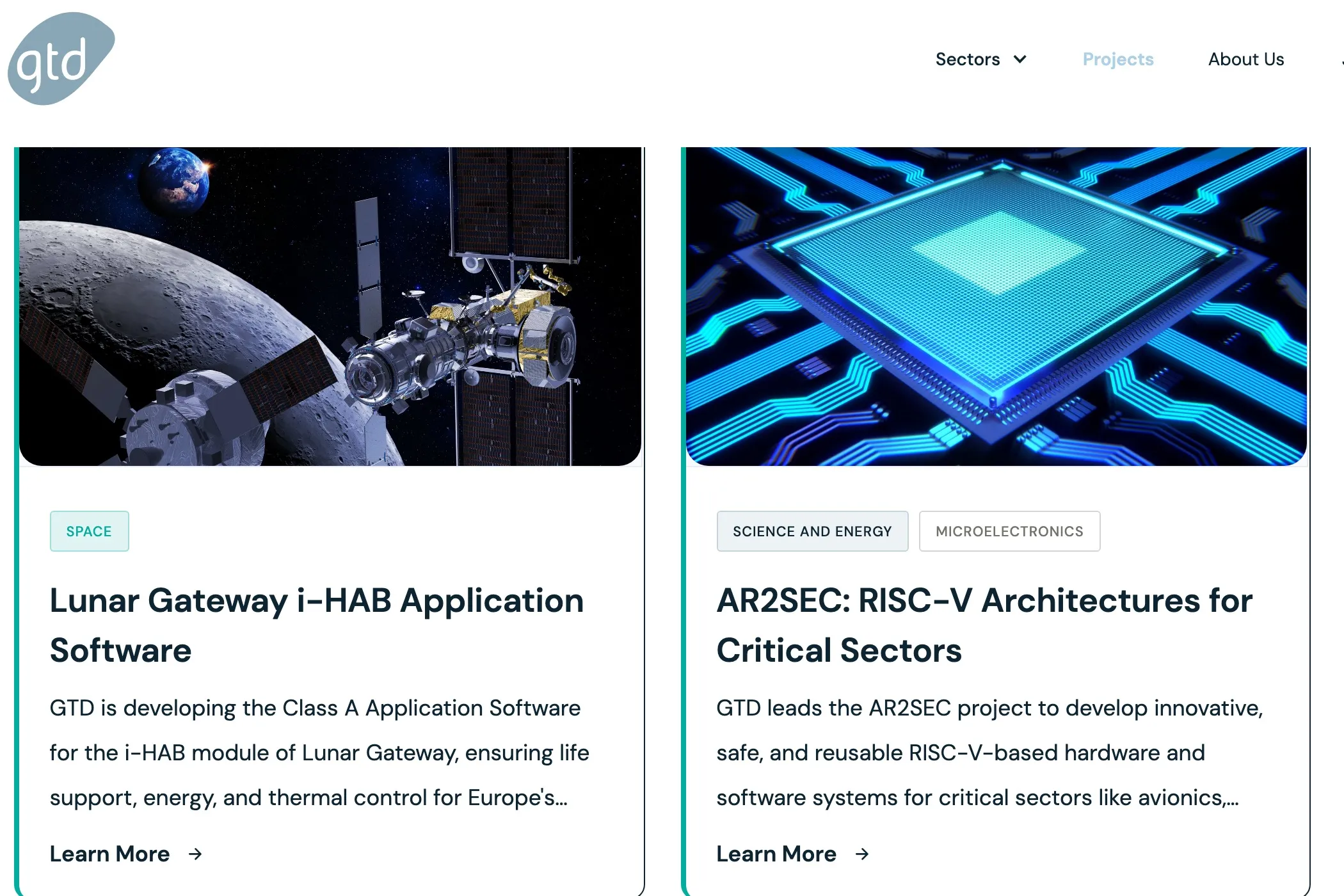This screenshot has width=1344, height=896.
Task: Open the Lunar Gateway space station thumbnail
Action: [x=330, y=306]
